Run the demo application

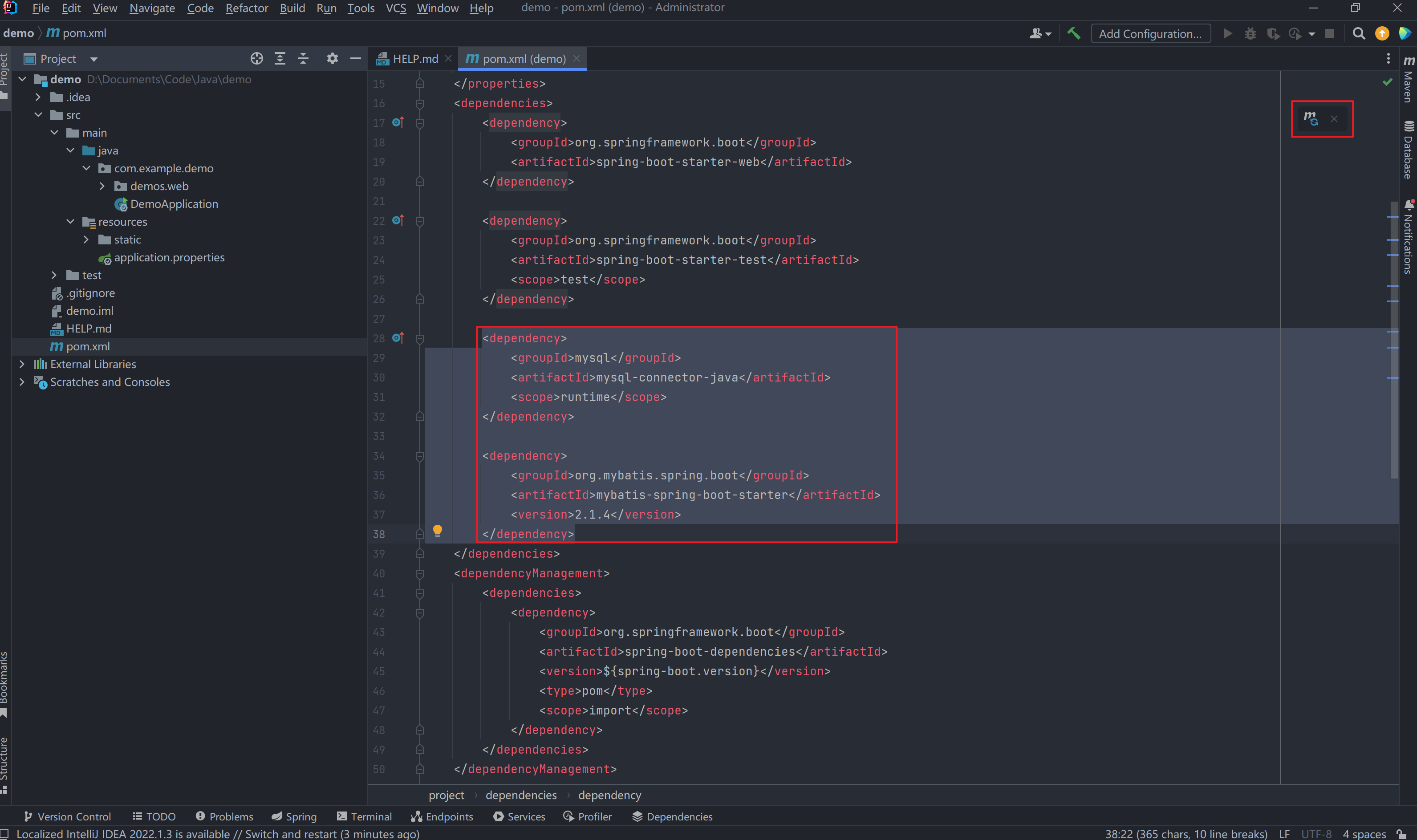tap(1228, 33)
